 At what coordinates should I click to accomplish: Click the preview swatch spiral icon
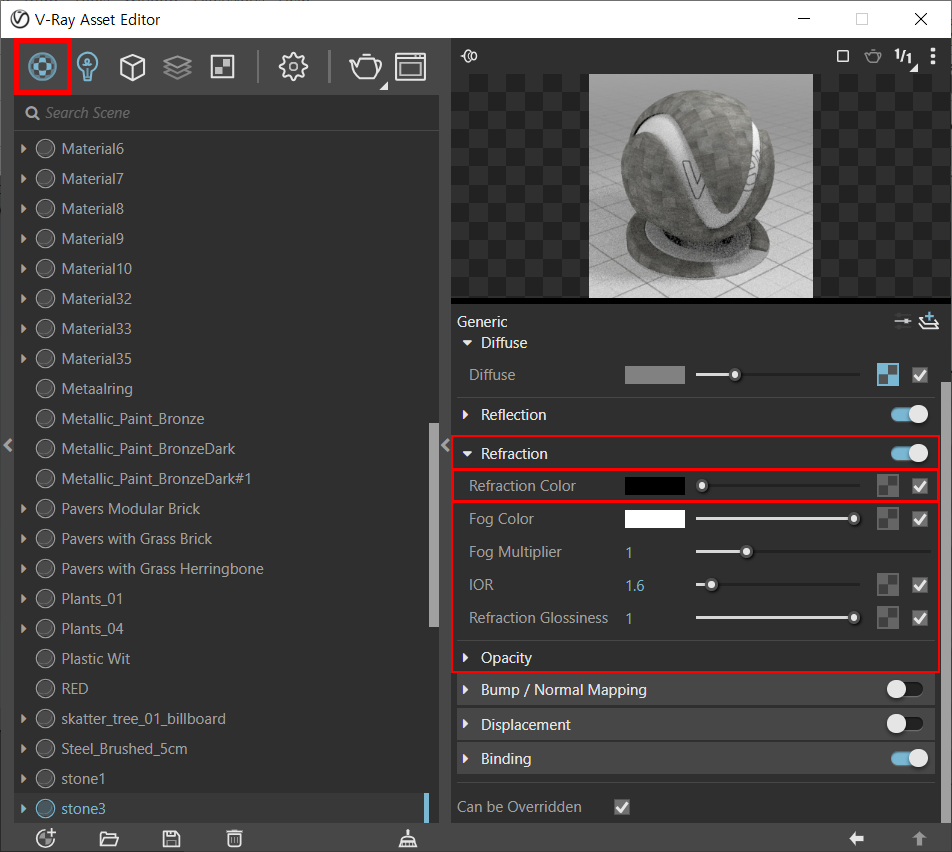(x=469, y=56)
